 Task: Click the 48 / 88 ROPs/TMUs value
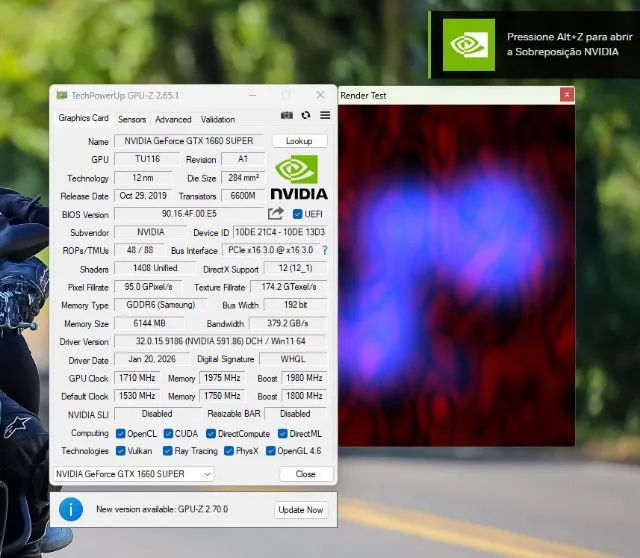(x=140, y=250)
